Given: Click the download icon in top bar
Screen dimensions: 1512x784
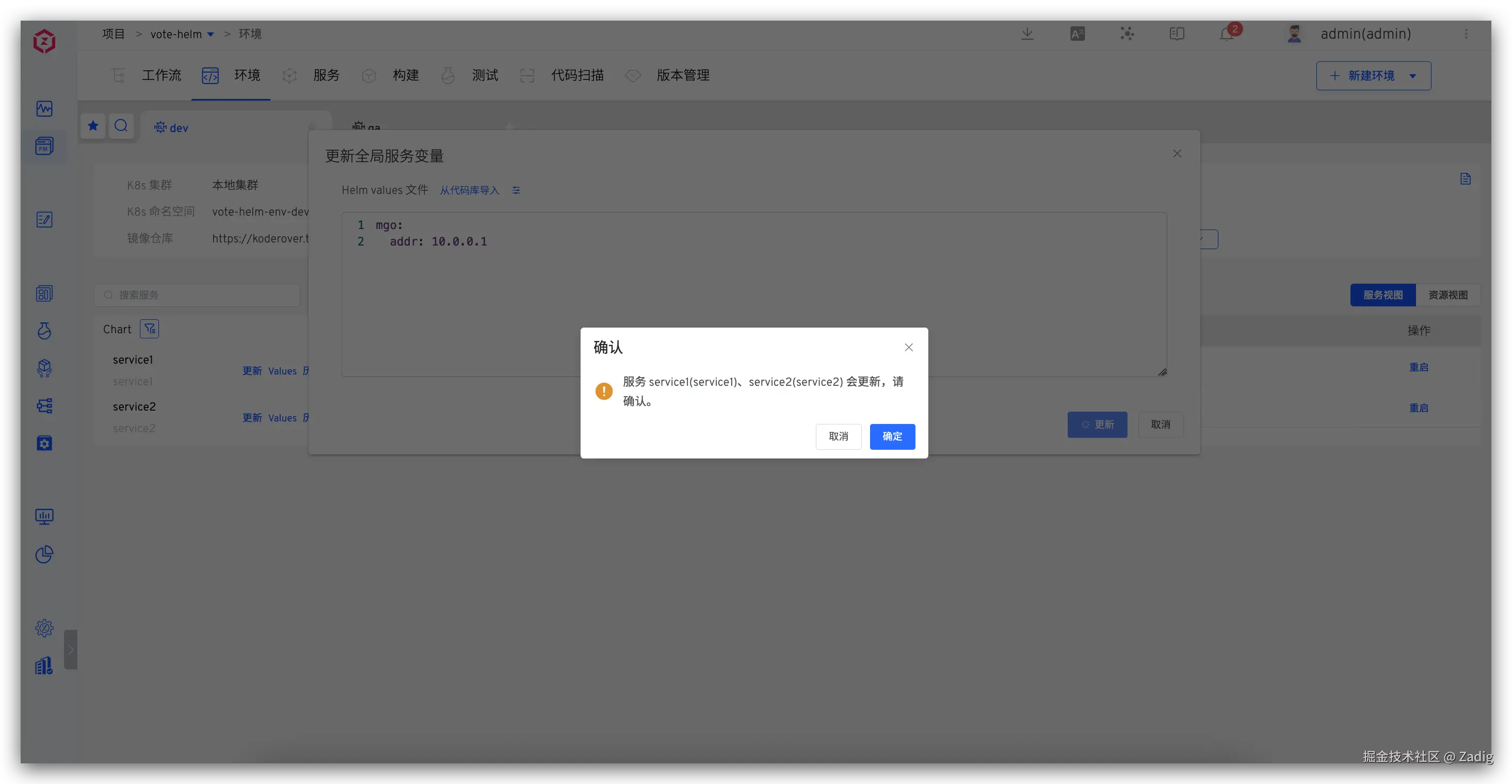Looking at the screenshot, I should 1026,34.
